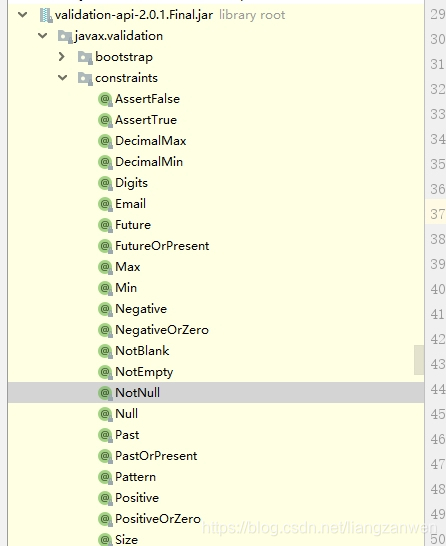Select the NotEmpty class name
This screenshot has width=446, height=546.
pos(144,373)
